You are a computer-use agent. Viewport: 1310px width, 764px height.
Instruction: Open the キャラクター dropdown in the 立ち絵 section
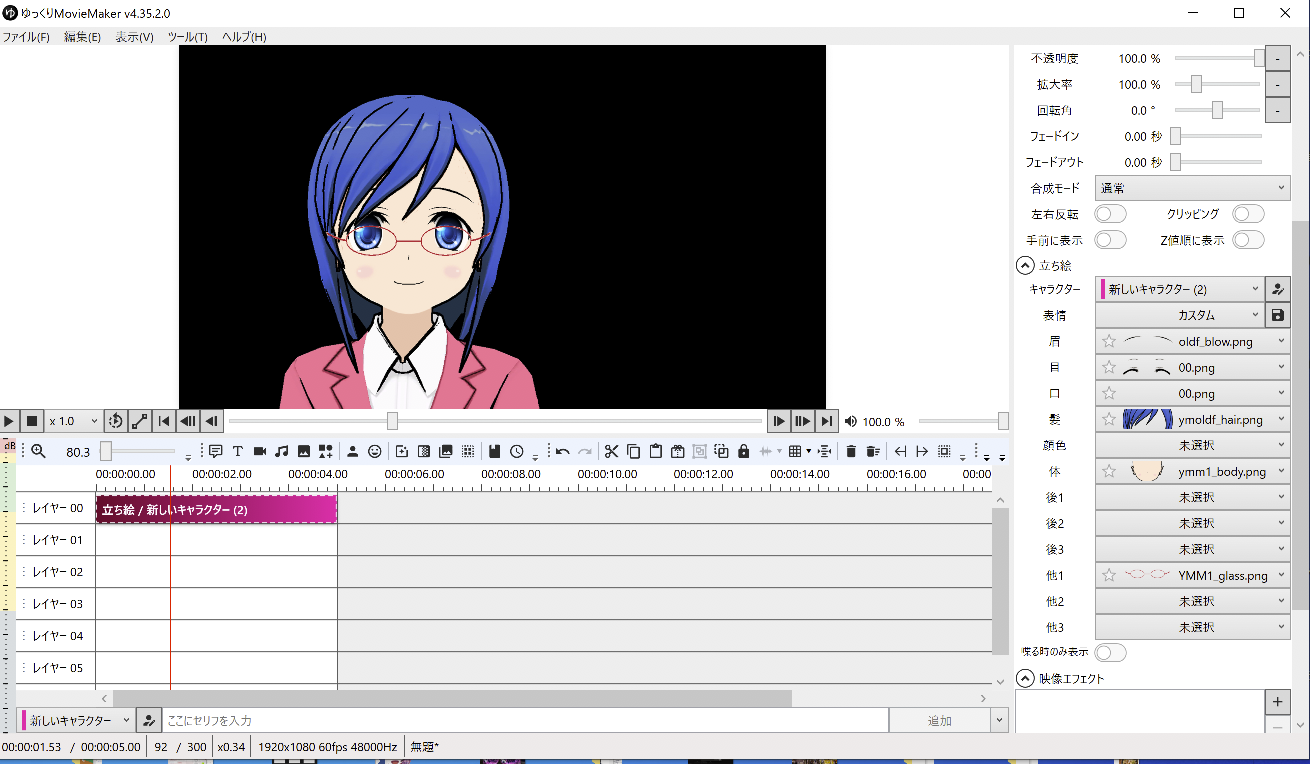pyautogui.click(x=1180, y=289)
